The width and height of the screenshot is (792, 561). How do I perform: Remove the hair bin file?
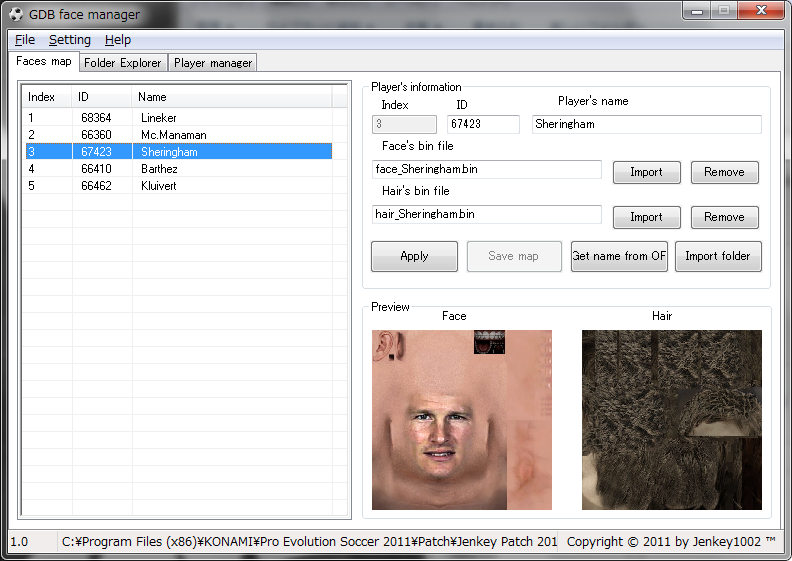[x=724, y=217]
